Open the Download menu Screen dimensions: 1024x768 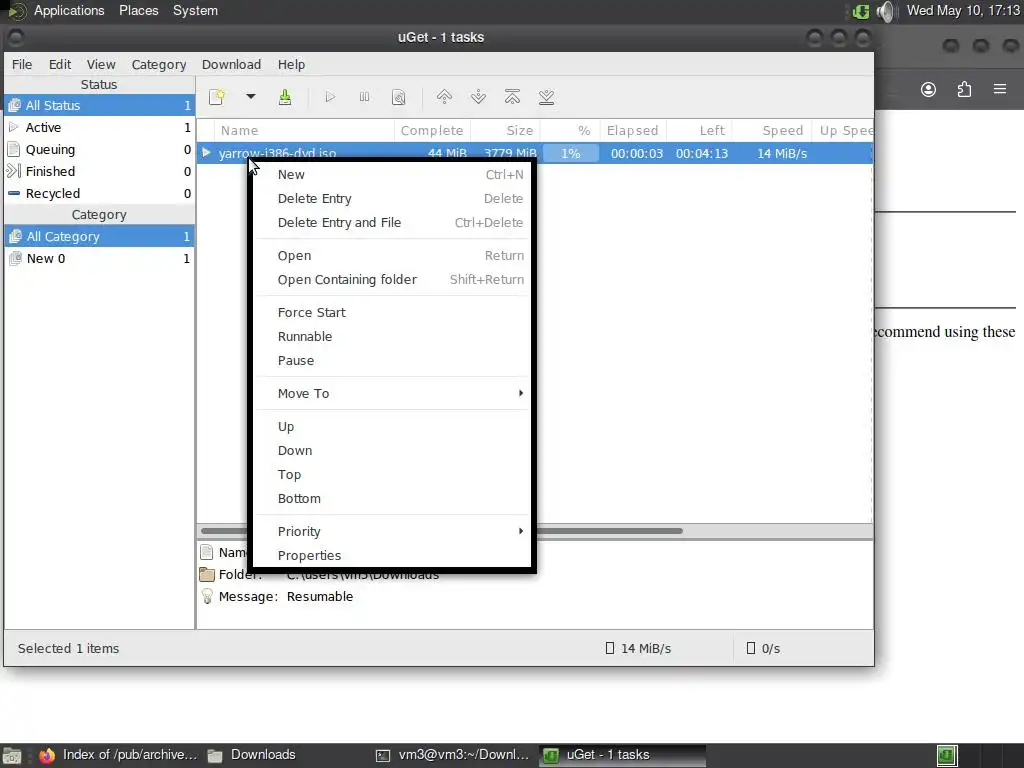pos(231,64)
